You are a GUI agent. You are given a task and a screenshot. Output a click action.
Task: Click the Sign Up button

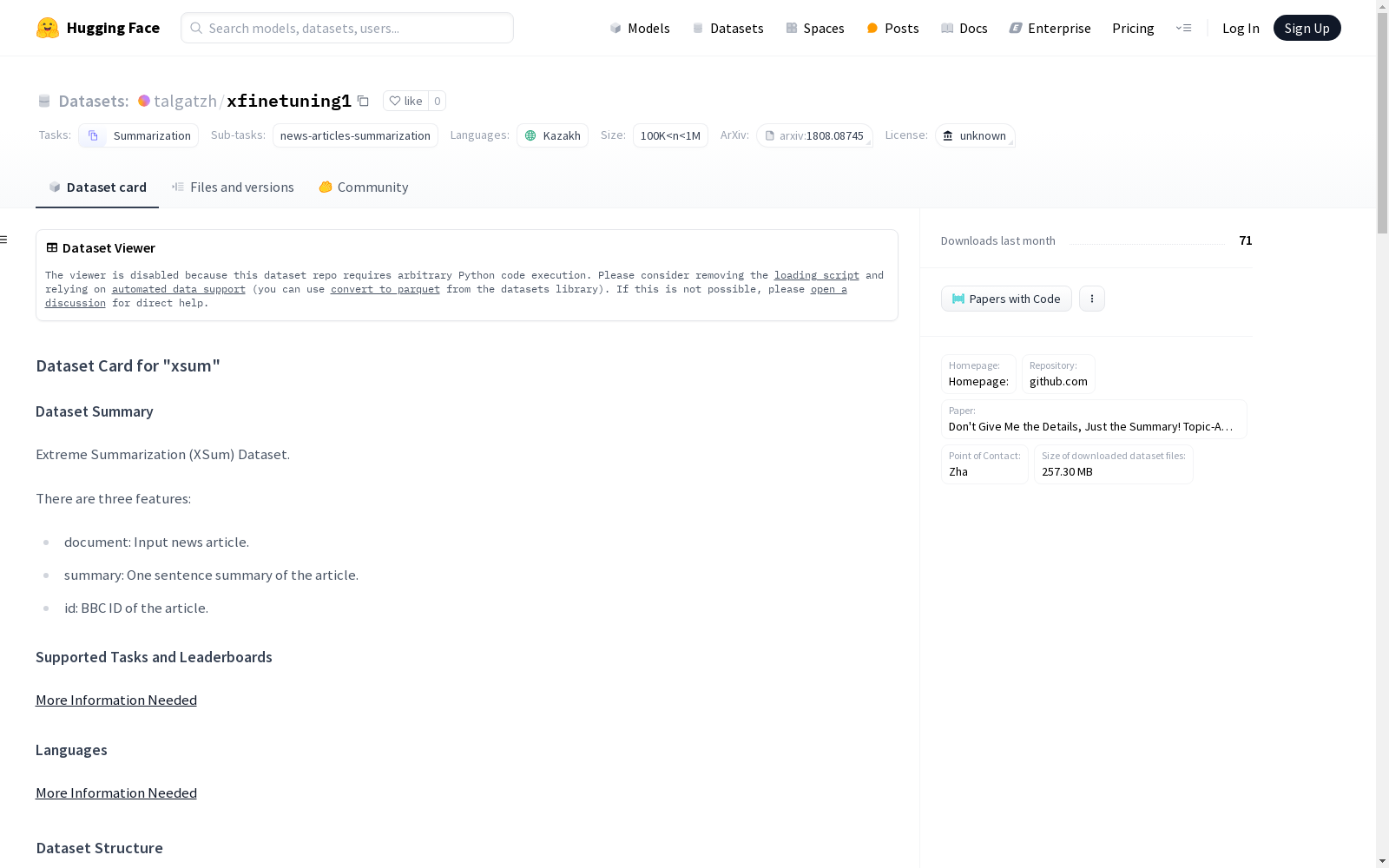pyautogui.click(x=1307, y=28)
